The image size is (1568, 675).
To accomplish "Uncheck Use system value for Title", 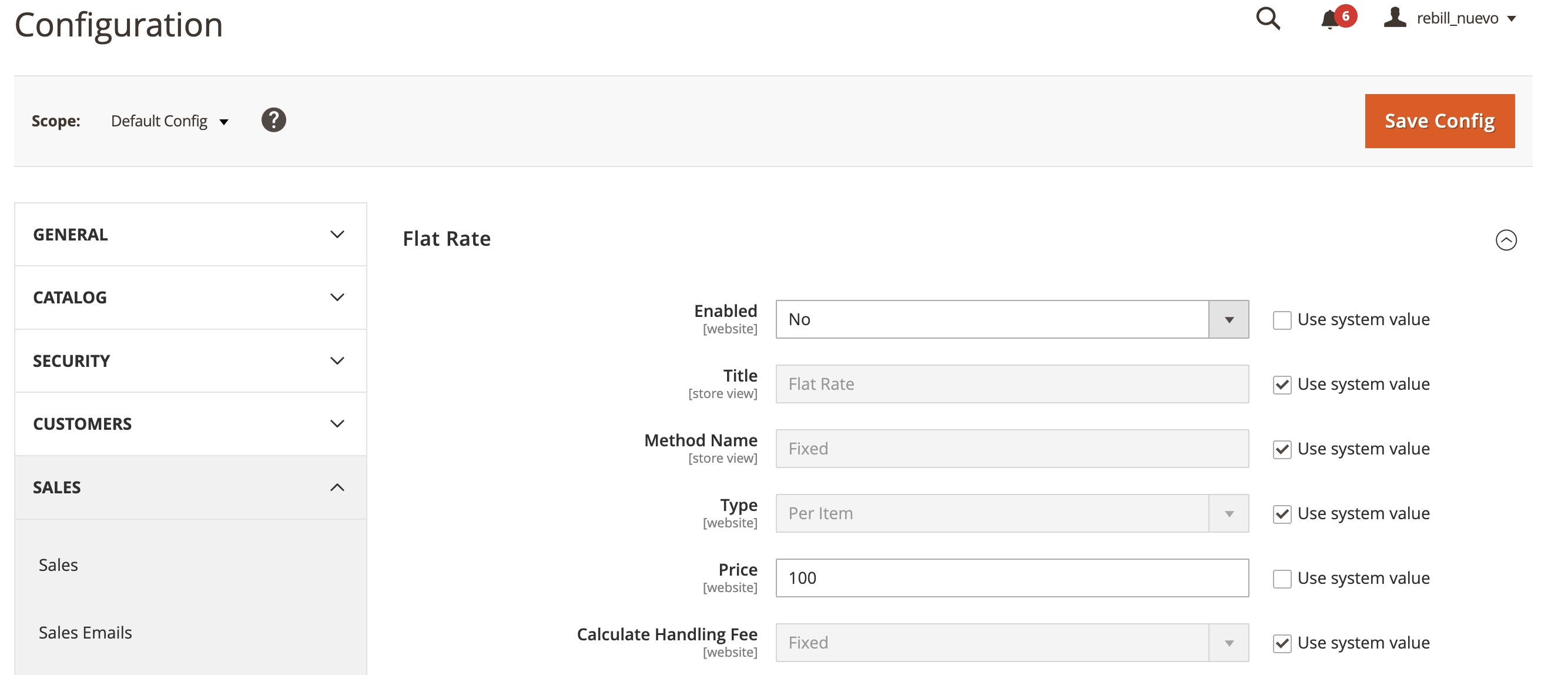I will point(1282,385).
